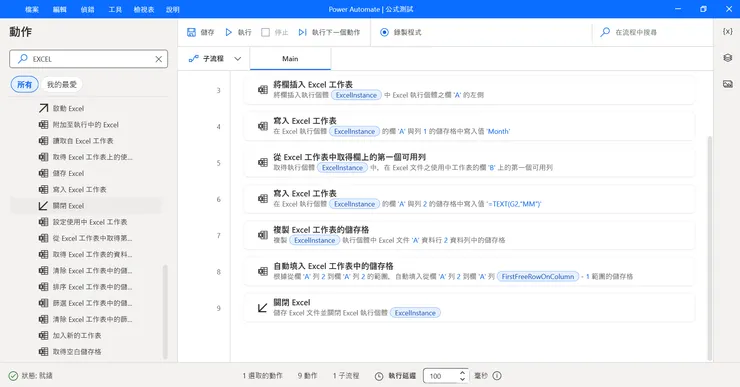This screenshot has height=387, width=740.
Task: Select step 3 將欄插入 Excel 工作表
Action: coord(469,90)
